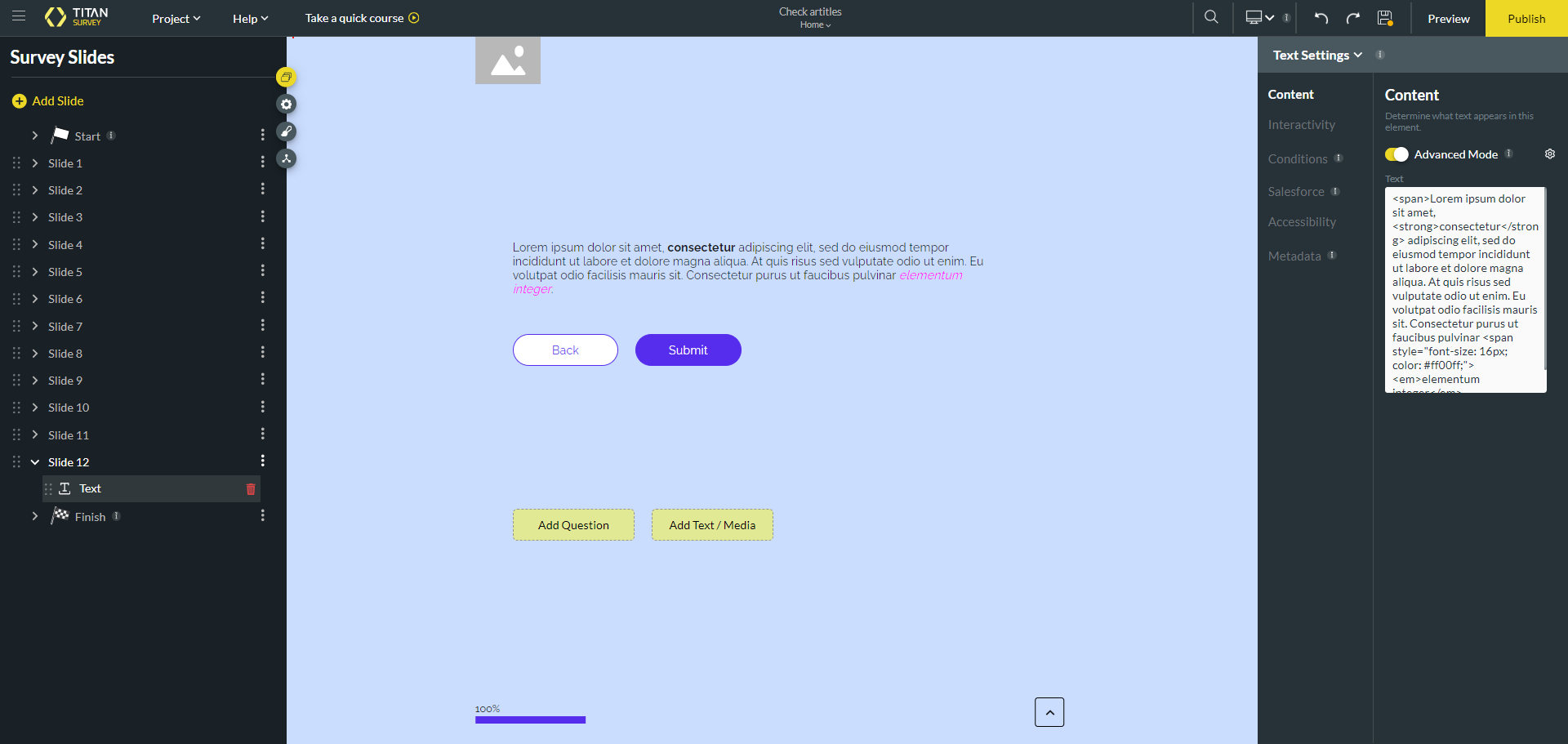The height and width of the screenshot is (744, 1568).
Task: Collapse Slide 12 tree item
Action: (35, 462)
